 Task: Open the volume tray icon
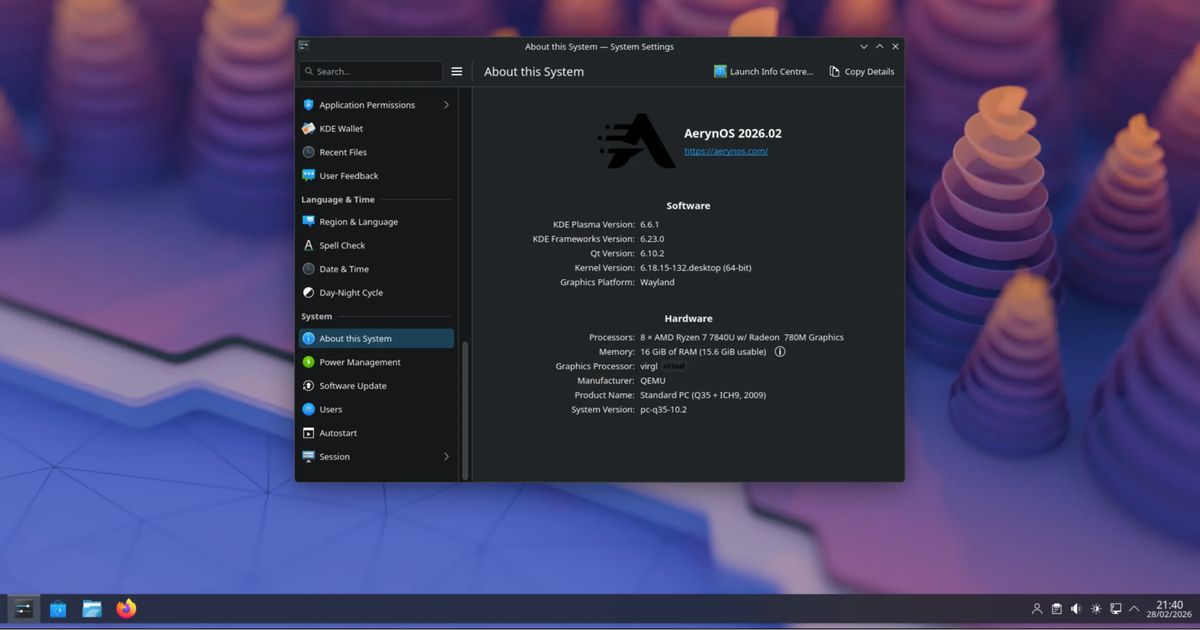click(1076, 609)
